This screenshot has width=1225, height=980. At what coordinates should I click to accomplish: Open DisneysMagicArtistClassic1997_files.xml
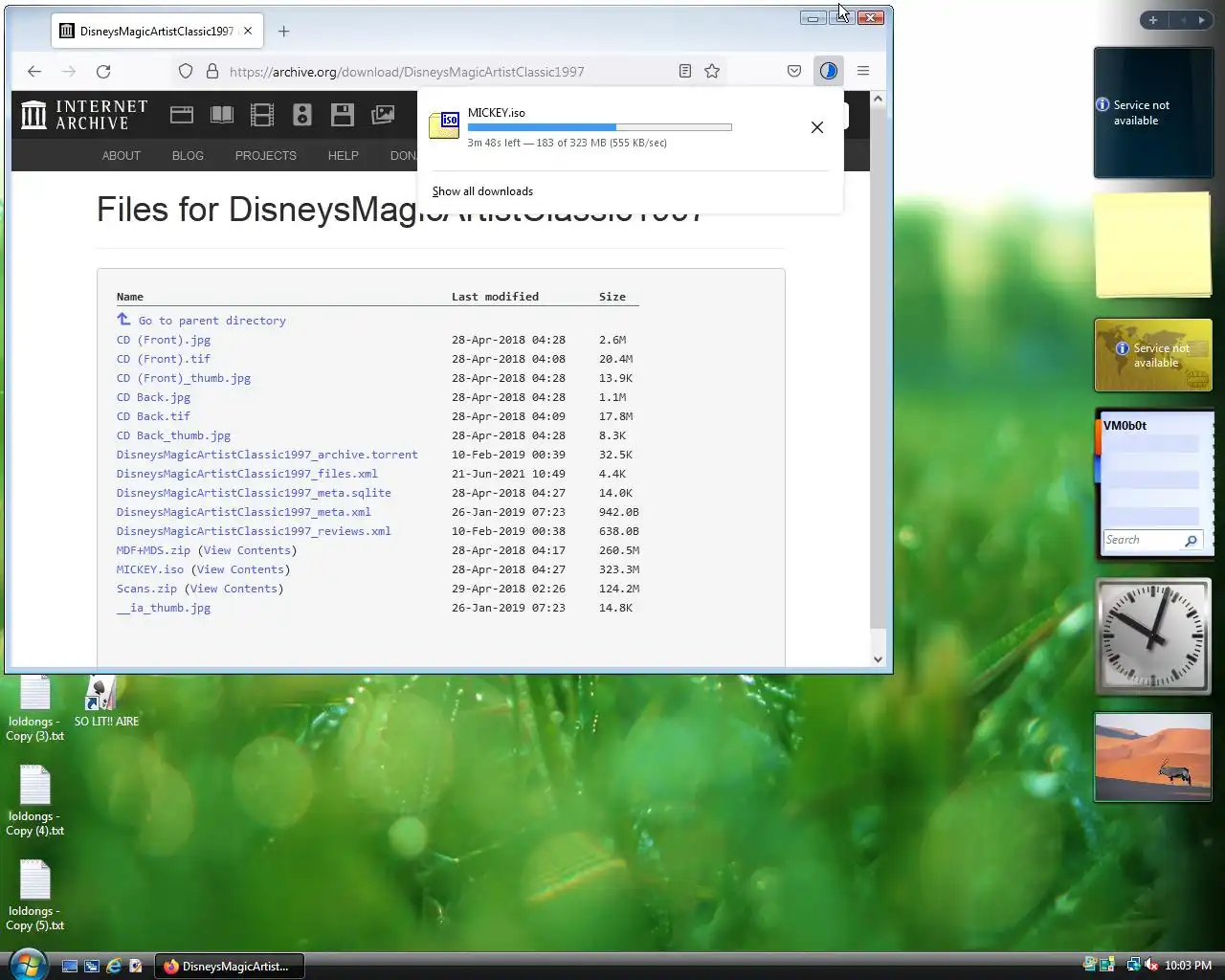pyautogui.click(x=247, y=474)
